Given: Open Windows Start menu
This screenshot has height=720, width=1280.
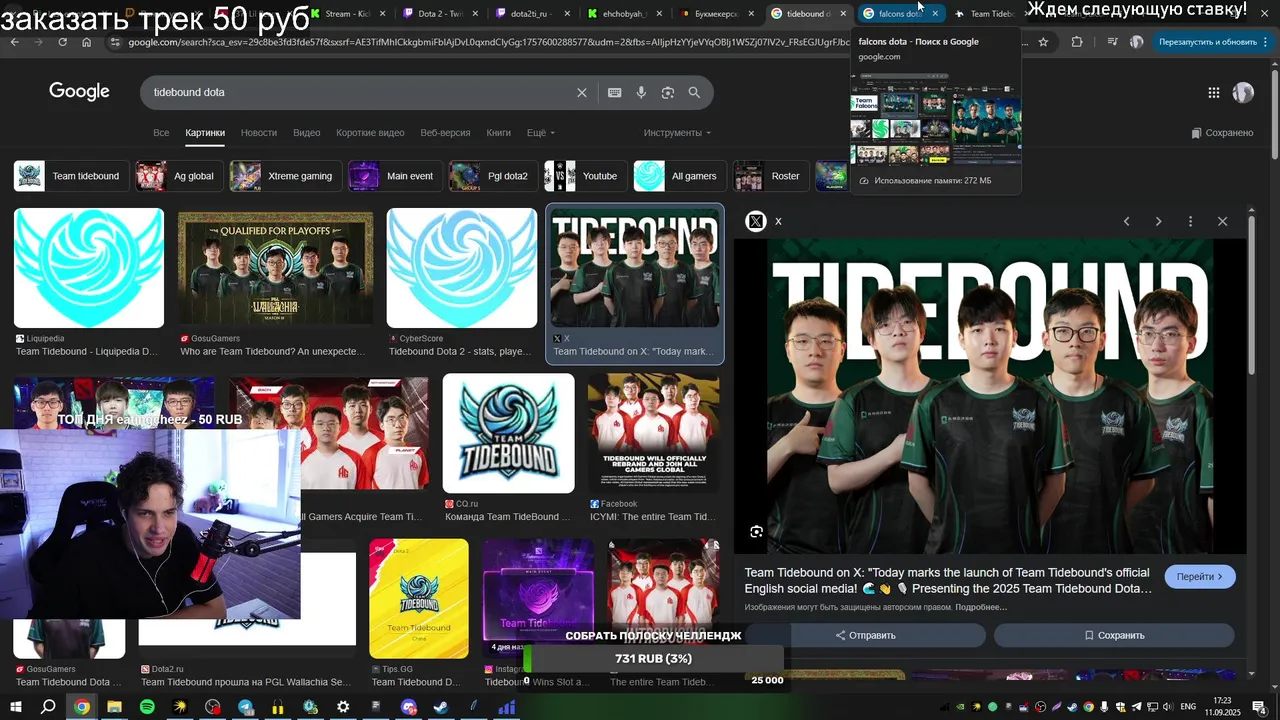Looking at the screenshot, I should pyautogui.click(x=15, y=707).
